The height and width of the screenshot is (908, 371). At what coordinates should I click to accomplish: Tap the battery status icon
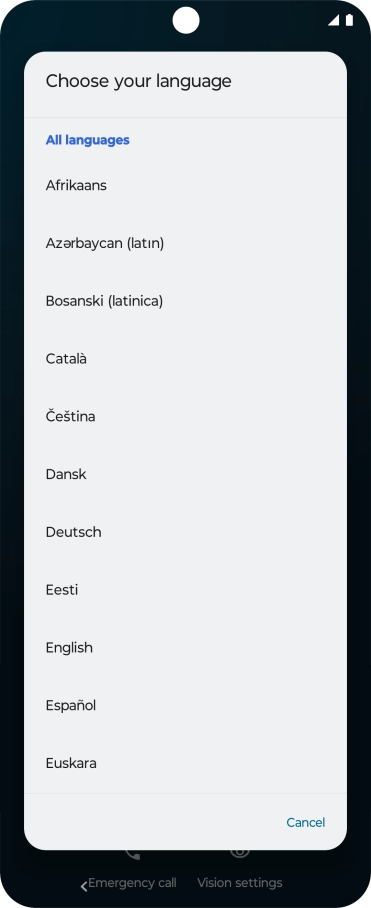click(x=349, y=21)
